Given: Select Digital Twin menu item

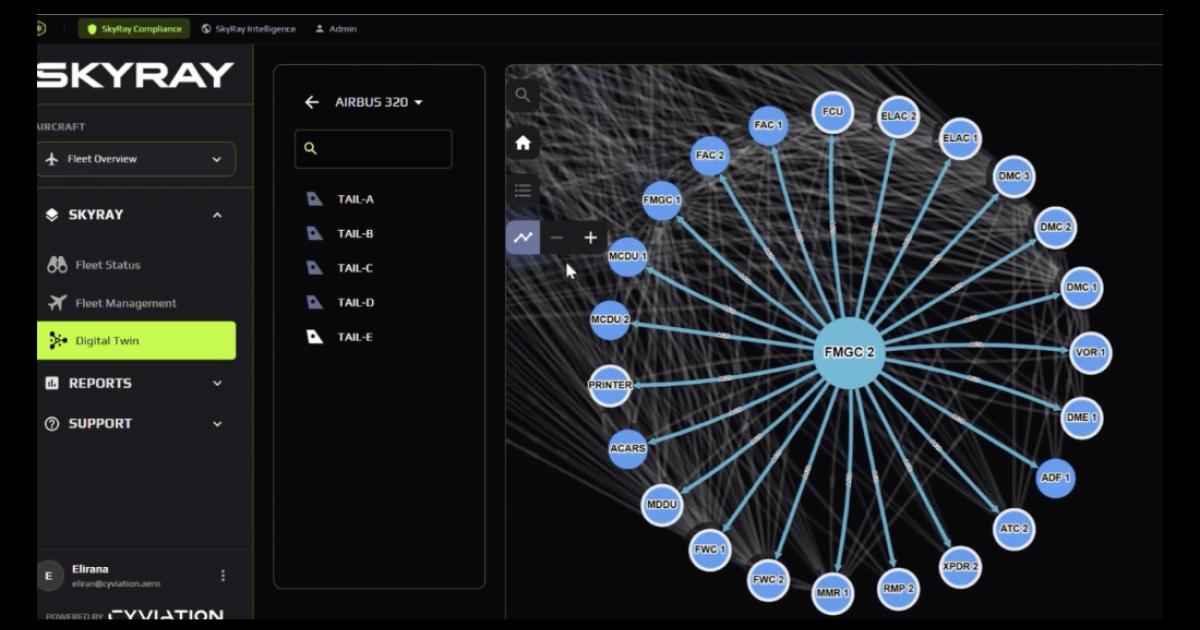Looking at the screenshot, I should coord(137,340).
